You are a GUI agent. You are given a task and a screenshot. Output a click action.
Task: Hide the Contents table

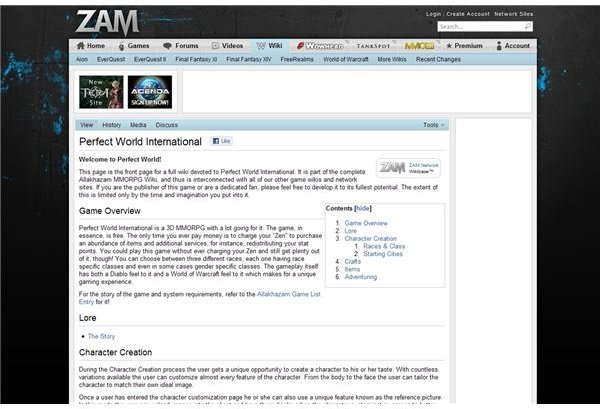[x=362, y=208]
